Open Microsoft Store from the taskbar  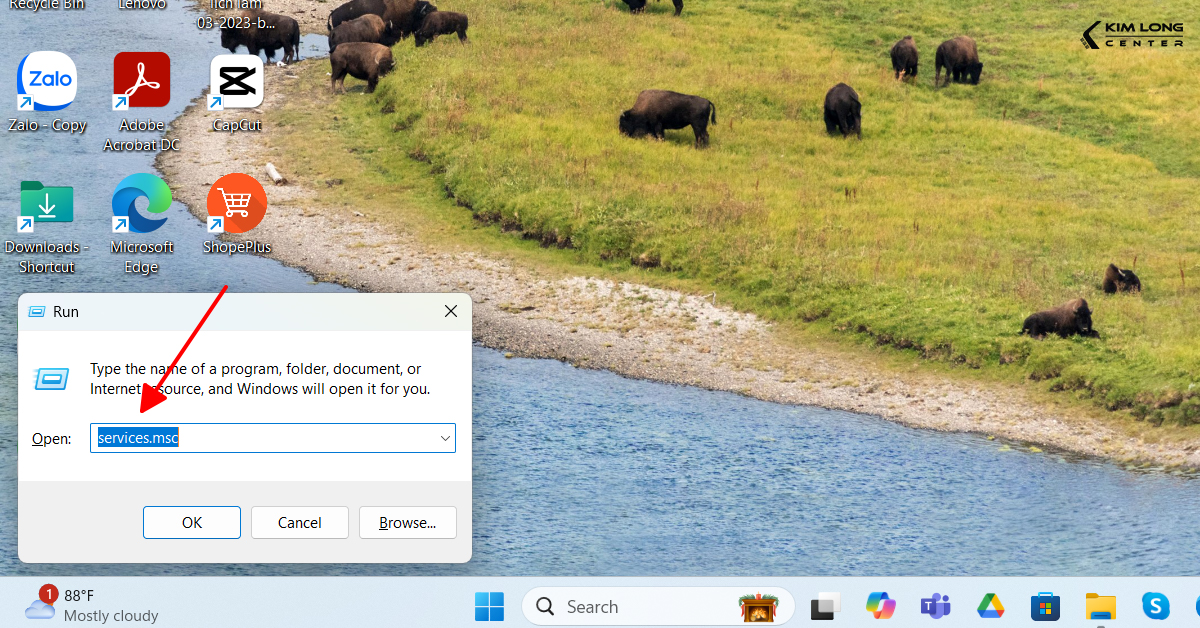pyautogui.click(x=1045, y=606)
